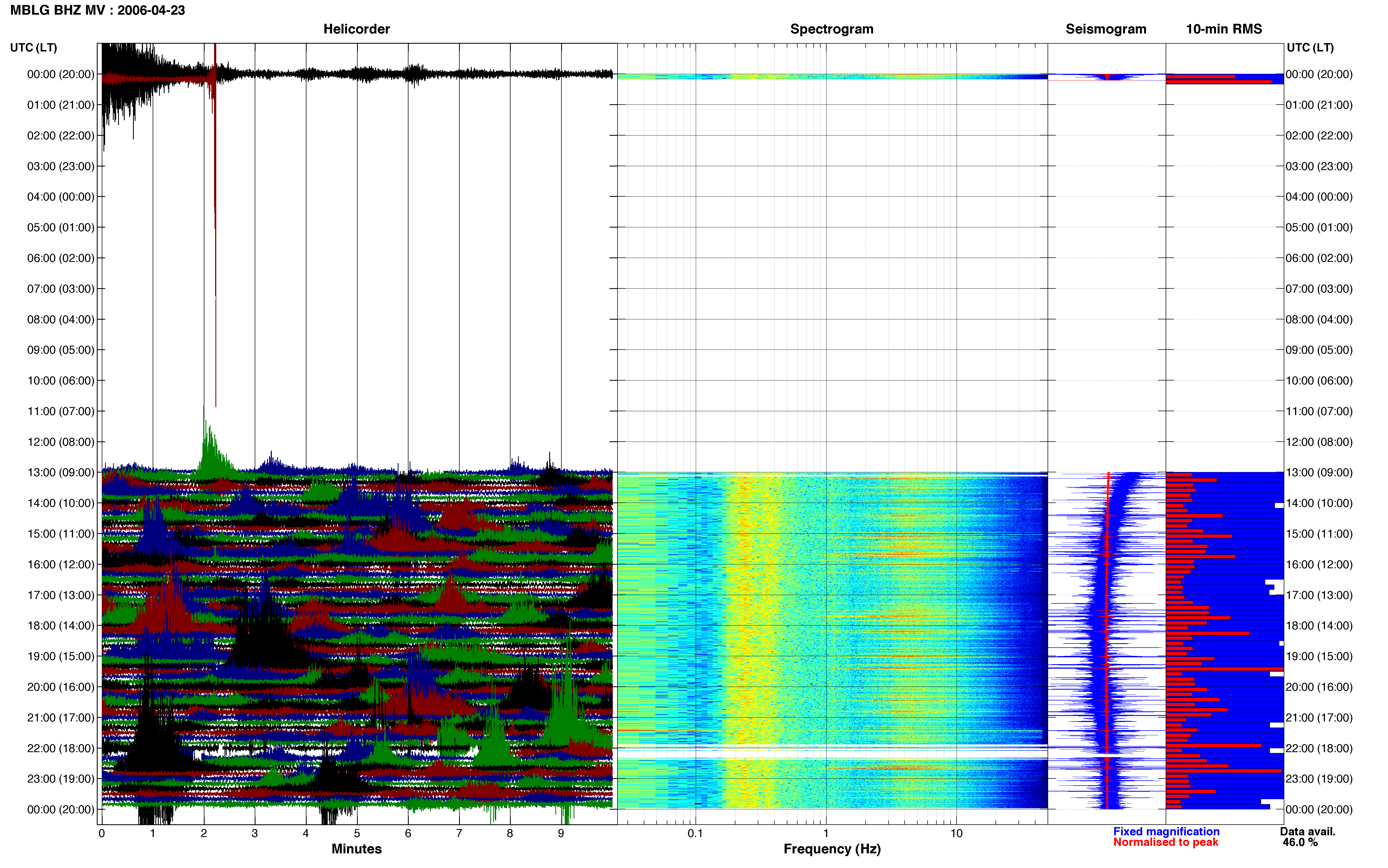Click the '1' frequency tick label
Viewport: 1388px width, 868px height.
tap(826, 833)
